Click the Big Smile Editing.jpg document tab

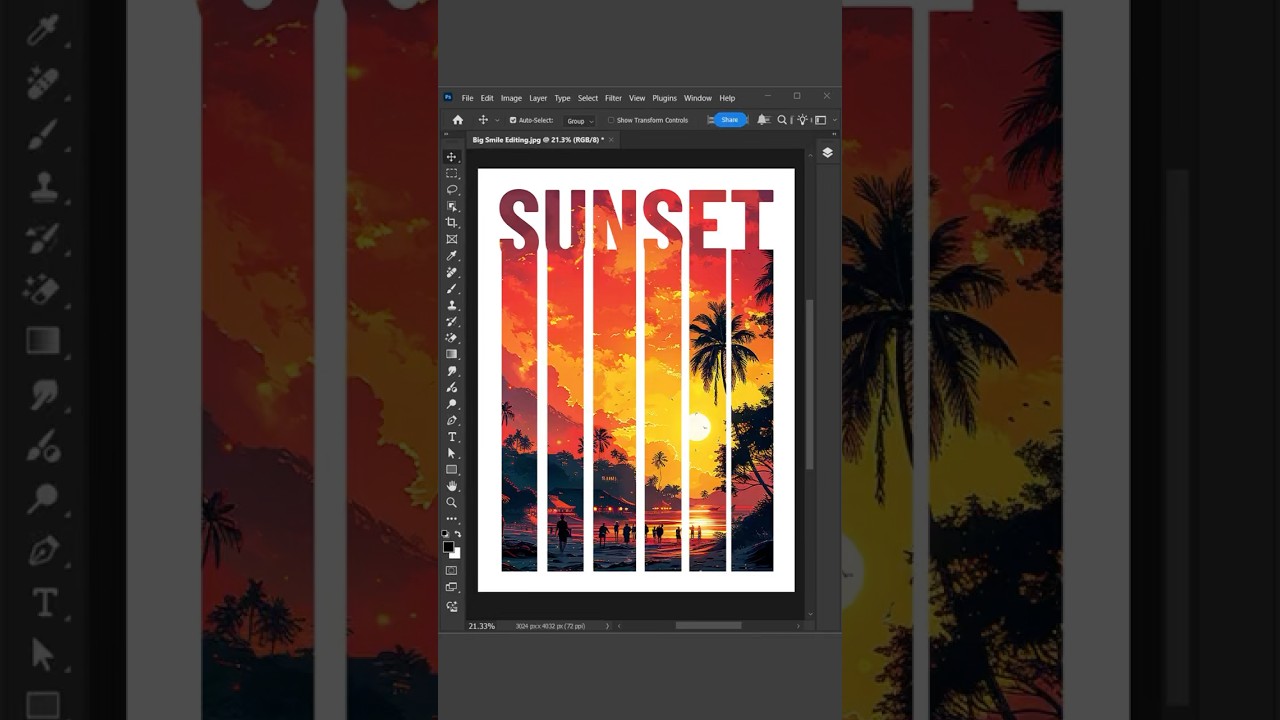click(x=538, y=140)
